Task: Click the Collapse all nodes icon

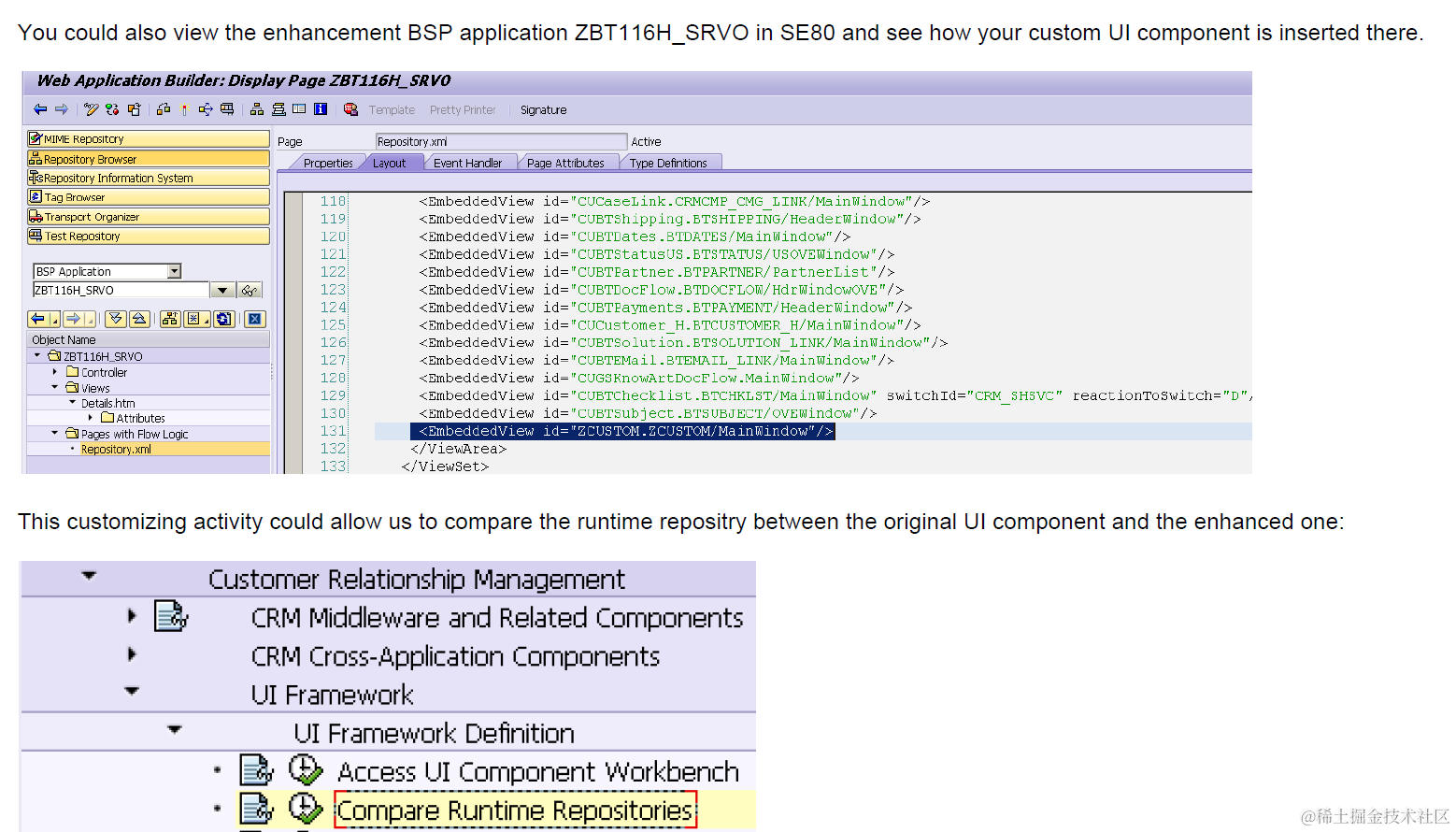Action: click(x=139, y=319)
